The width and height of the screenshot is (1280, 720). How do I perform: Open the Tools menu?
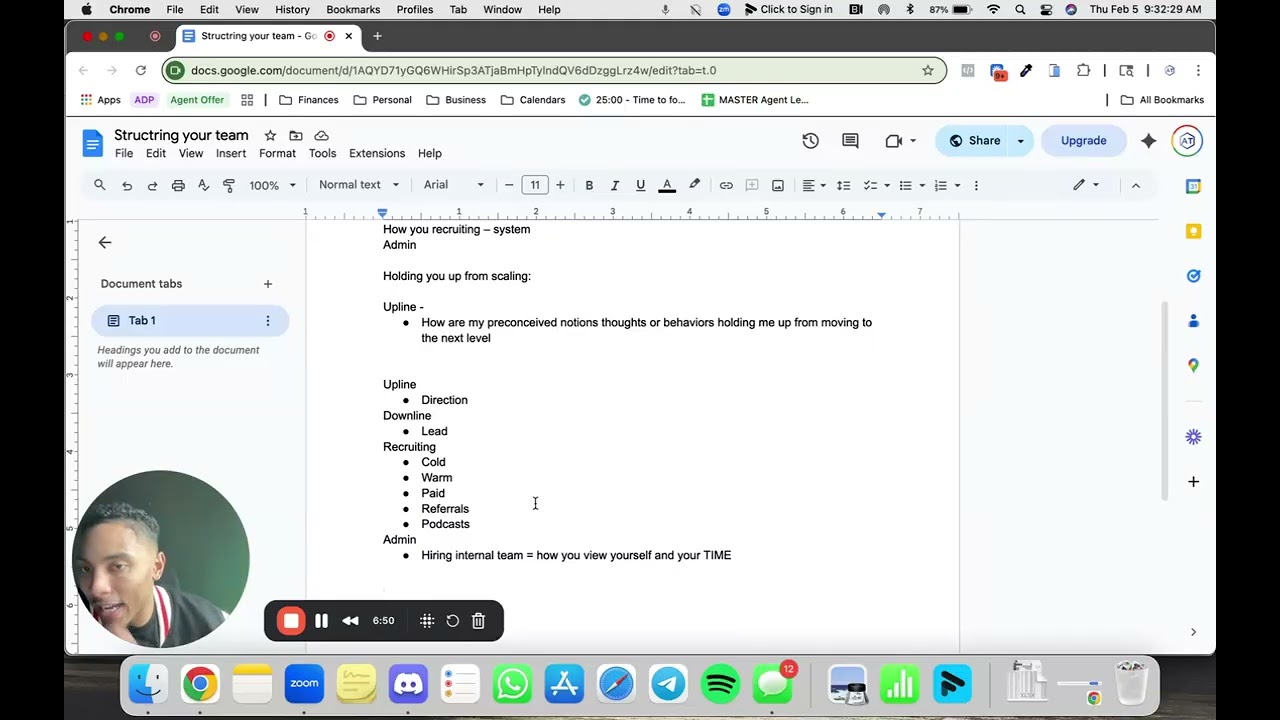322,154
